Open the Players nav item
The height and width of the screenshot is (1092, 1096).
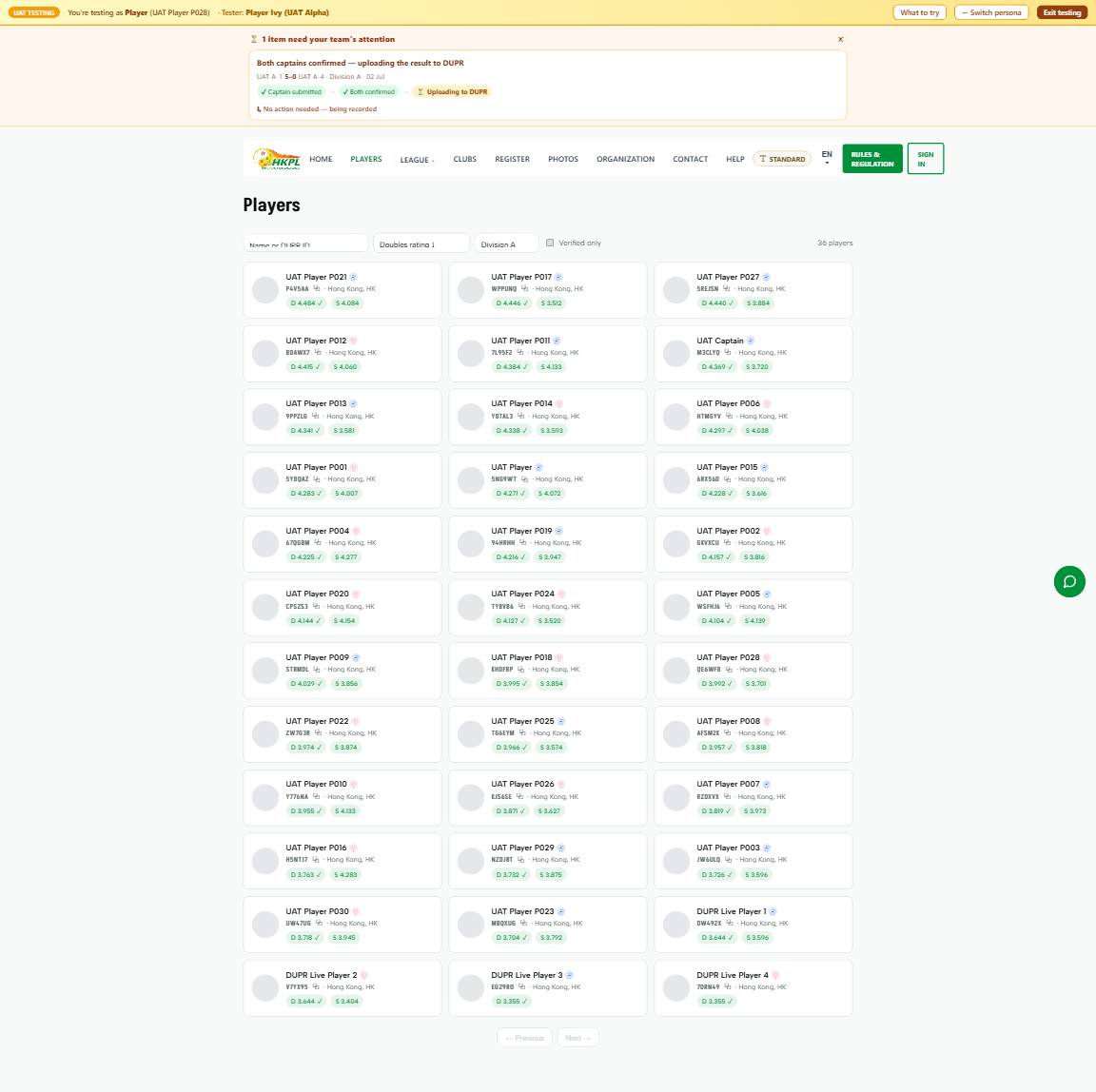[366, 159]
